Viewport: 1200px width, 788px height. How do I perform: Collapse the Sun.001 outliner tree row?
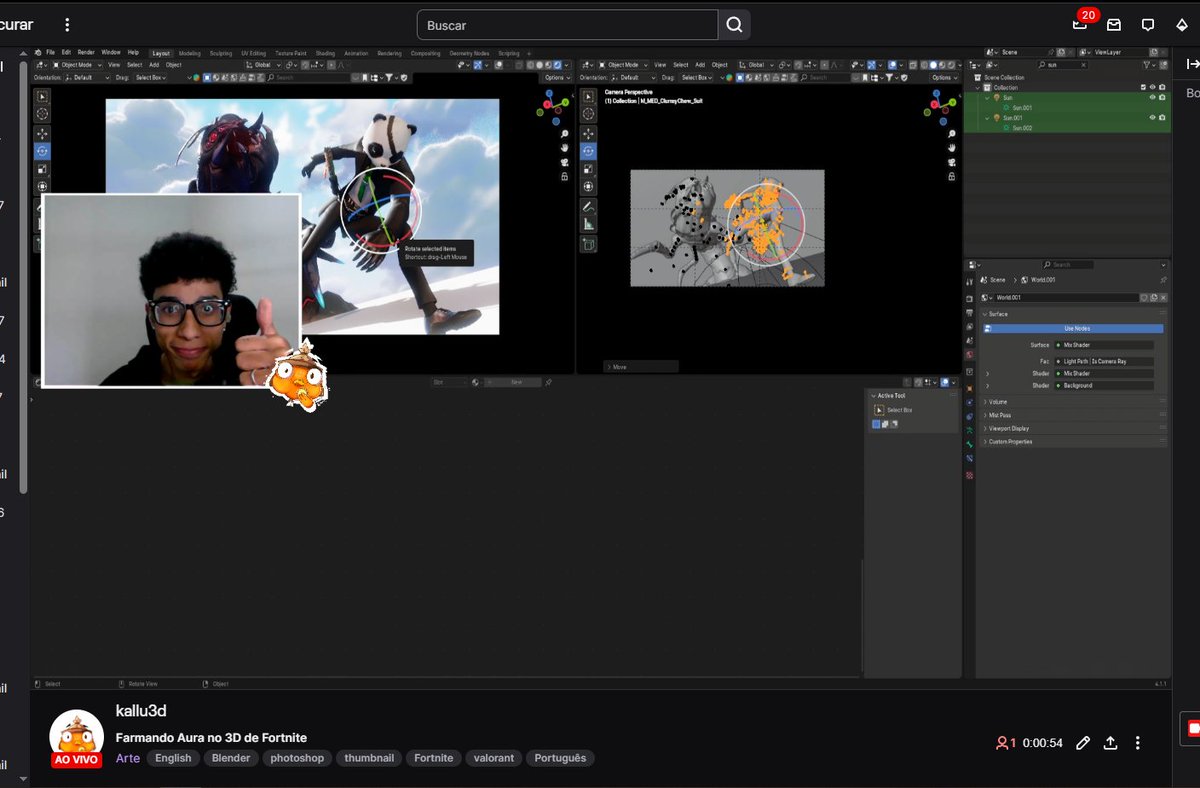[987, 118]
